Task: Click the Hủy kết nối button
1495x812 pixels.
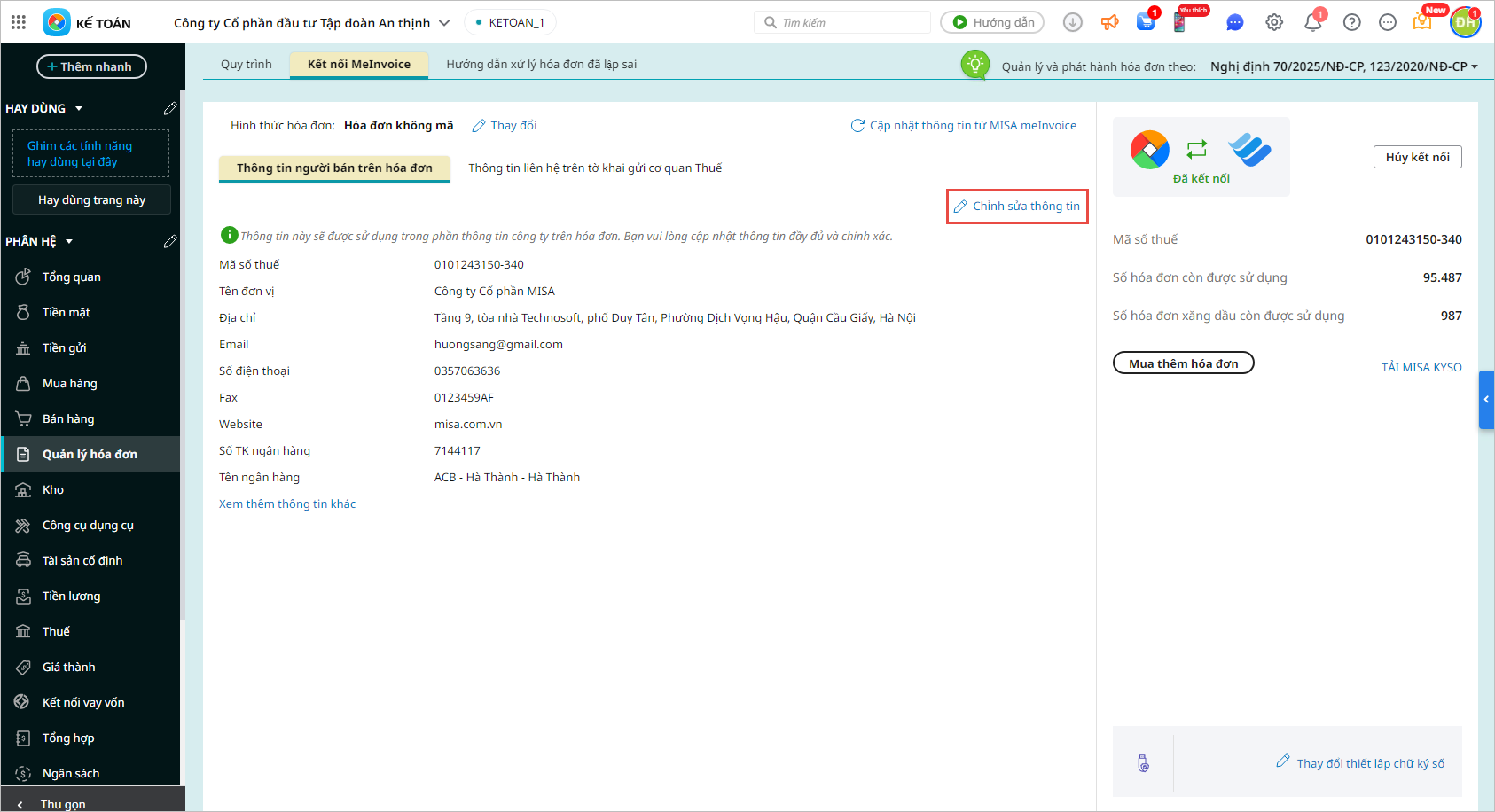Action: click(x=1417, y=157)
